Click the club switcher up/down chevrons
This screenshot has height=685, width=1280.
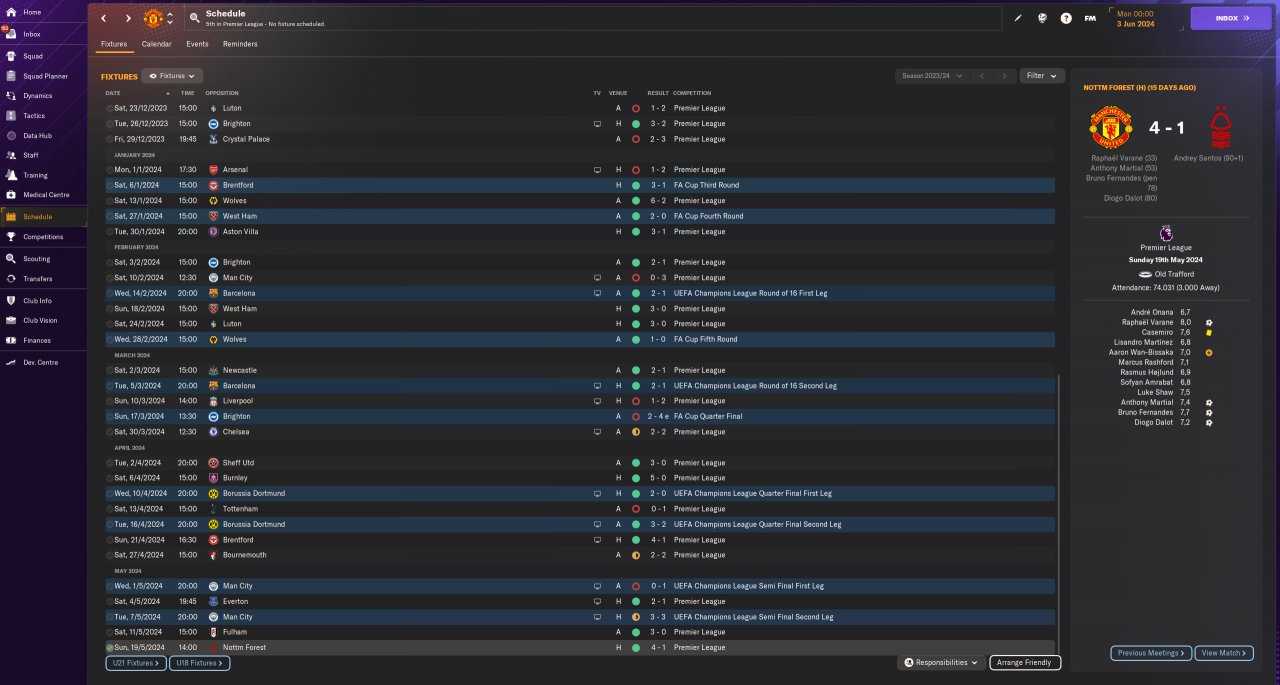click(x=170, y=18)
